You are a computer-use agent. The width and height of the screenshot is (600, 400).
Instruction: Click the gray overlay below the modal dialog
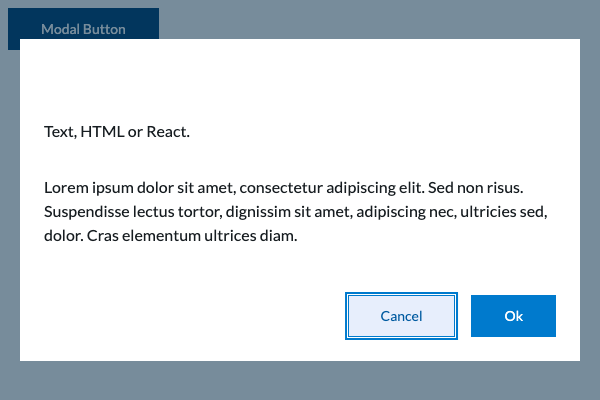[300, 381]
